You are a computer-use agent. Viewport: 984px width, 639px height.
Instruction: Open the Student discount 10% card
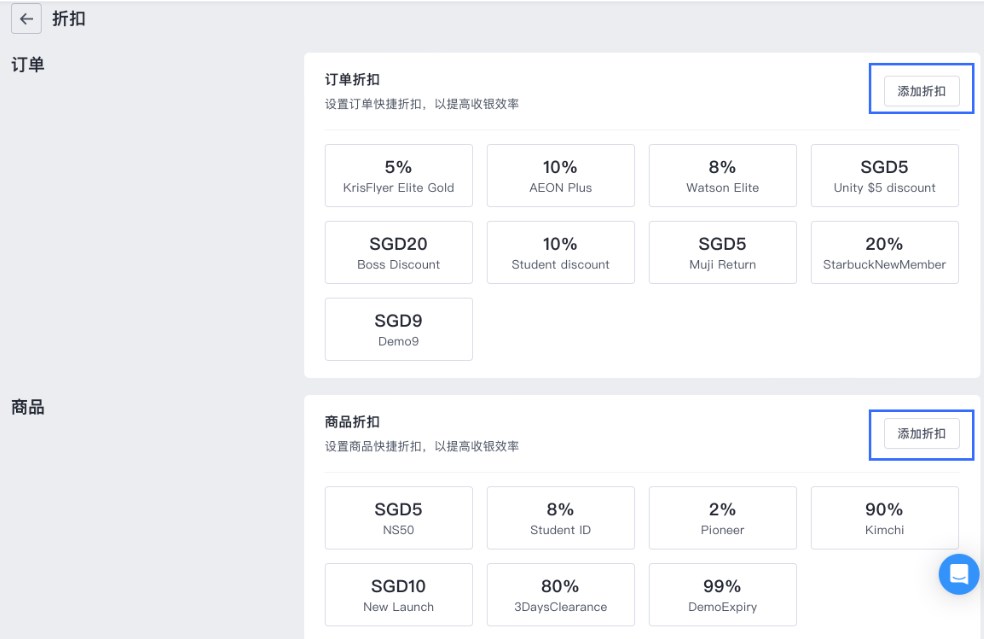(560, 252)
